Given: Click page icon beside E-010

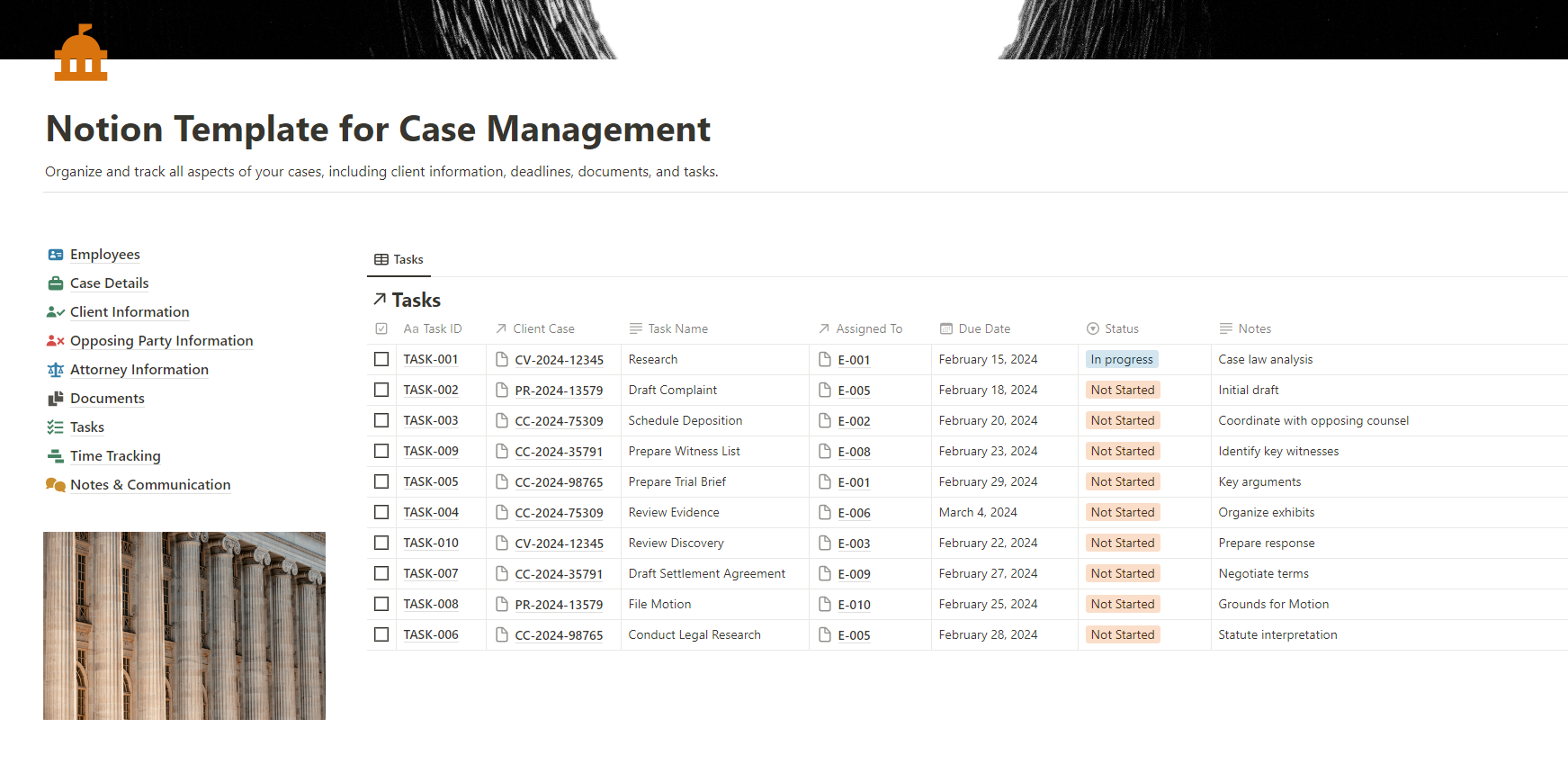Looking at the screenshot, I should 825,604.
